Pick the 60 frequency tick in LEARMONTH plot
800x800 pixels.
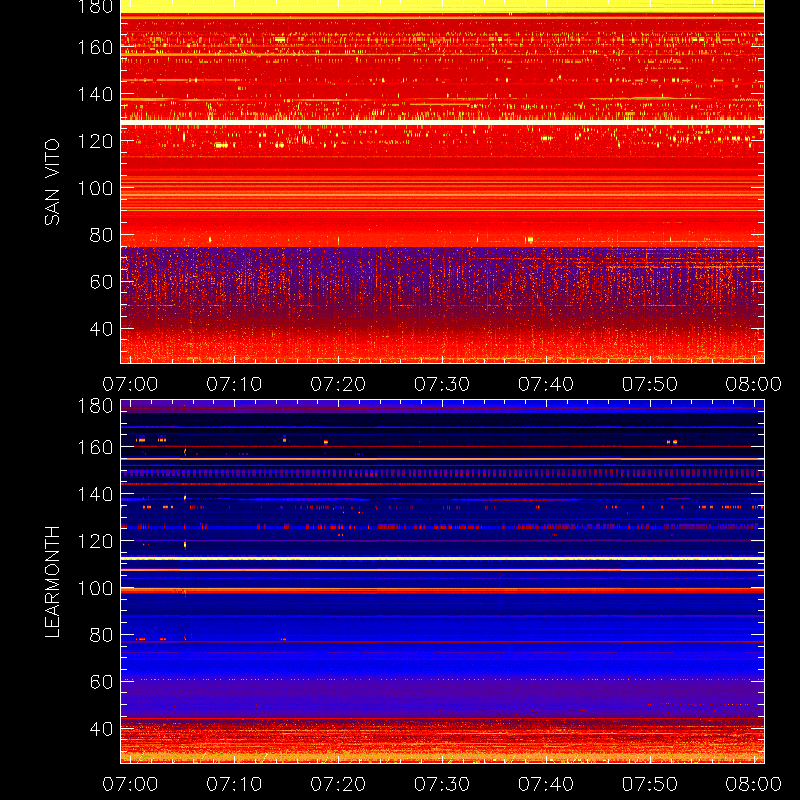pos(101,682)
